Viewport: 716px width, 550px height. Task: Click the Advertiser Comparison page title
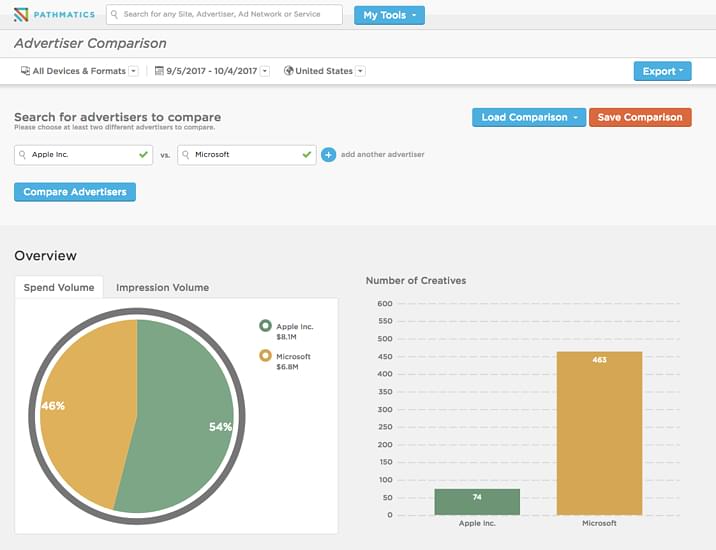point(90,43)
